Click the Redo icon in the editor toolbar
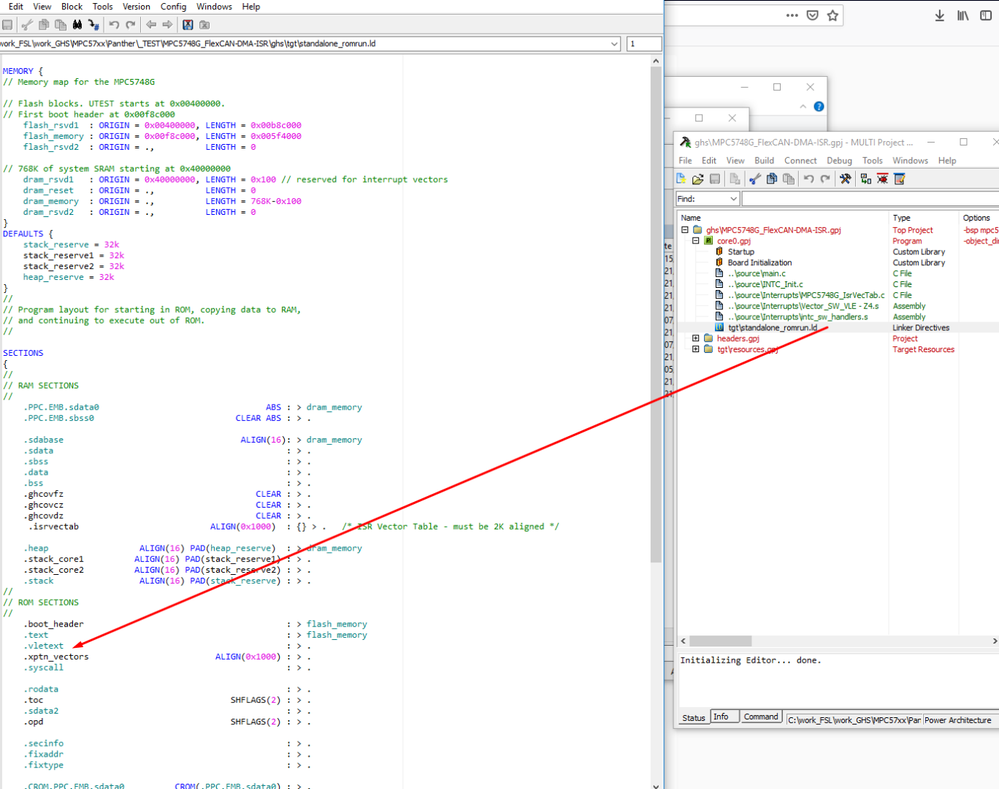 131,25
